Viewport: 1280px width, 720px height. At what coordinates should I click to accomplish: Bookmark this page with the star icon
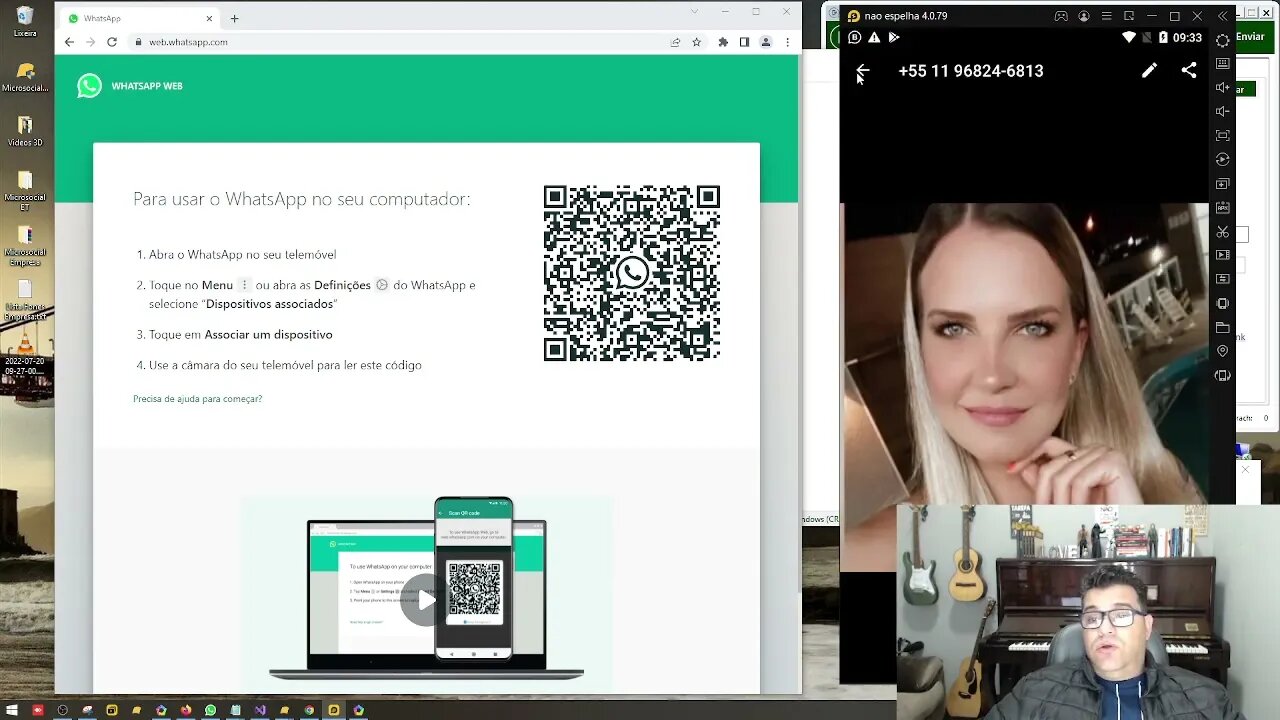point(697,42)
